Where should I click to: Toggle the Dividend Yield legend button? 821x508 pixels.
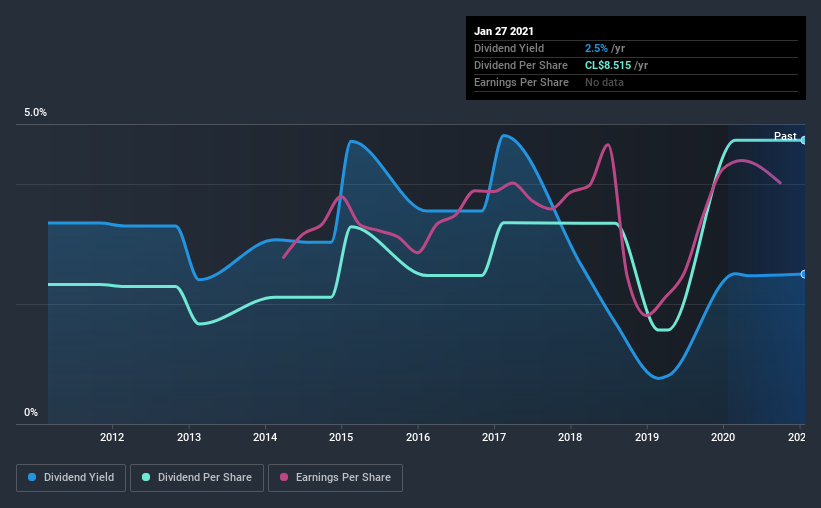71,478
